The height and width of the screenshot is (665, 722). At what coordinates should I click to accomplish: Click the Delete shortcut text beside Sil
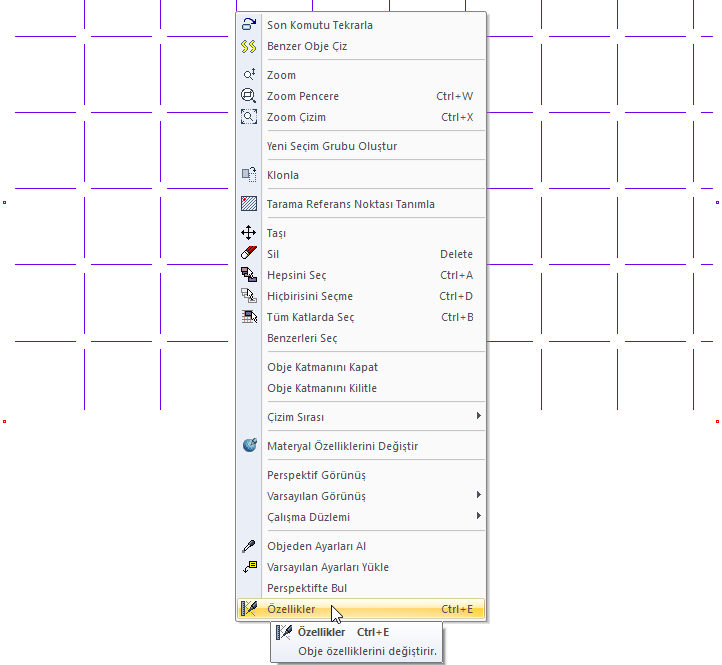[456, 254]
